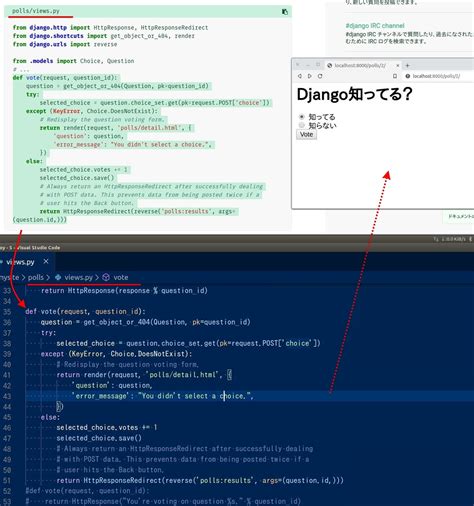Click 'from django.http import' line in docs
This screenshot has height=506, width=474.
click(x=110, y=27)
